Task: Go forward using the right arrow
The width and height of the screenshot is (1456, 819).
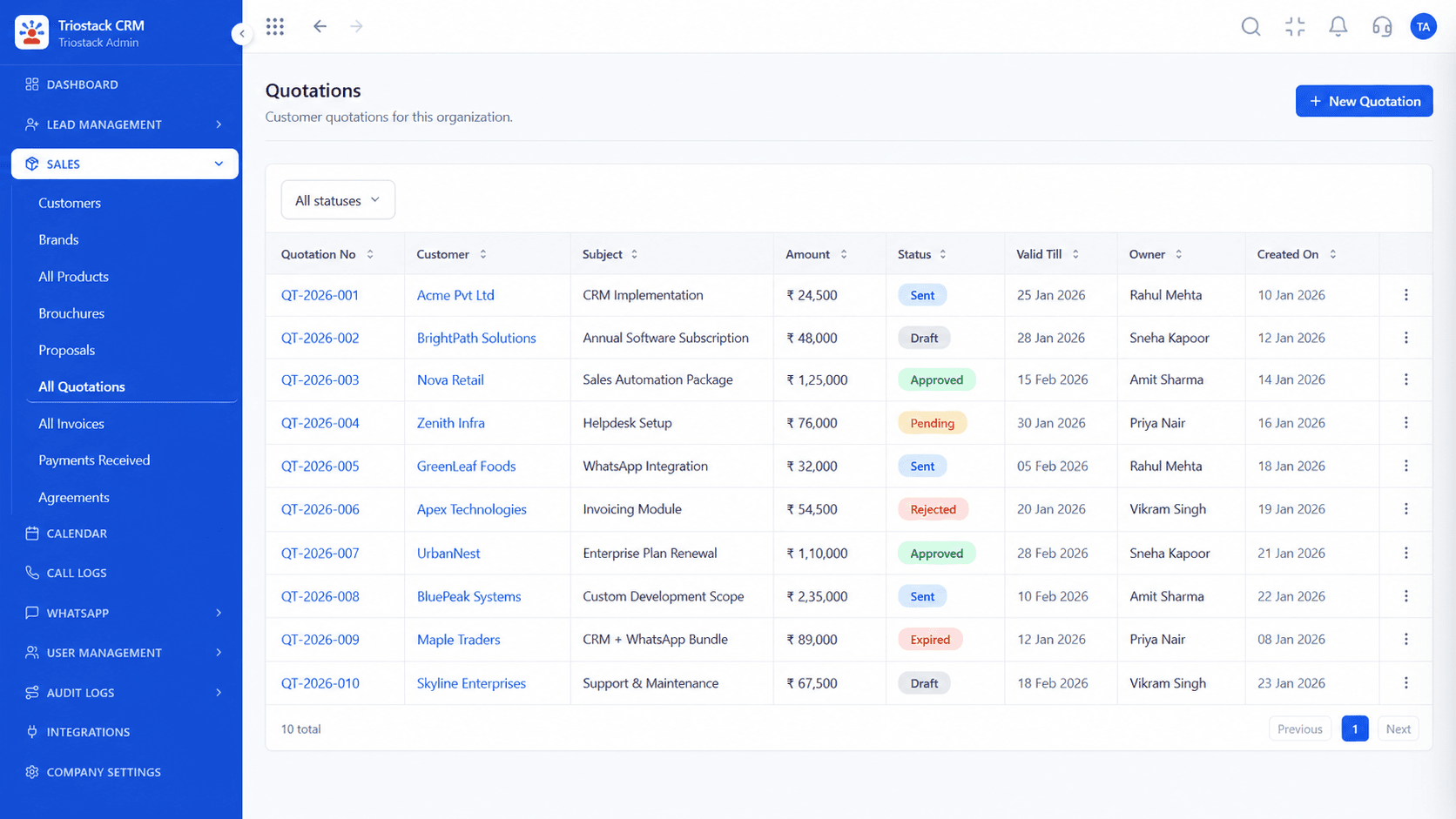Action: click(x=356, y=26)
